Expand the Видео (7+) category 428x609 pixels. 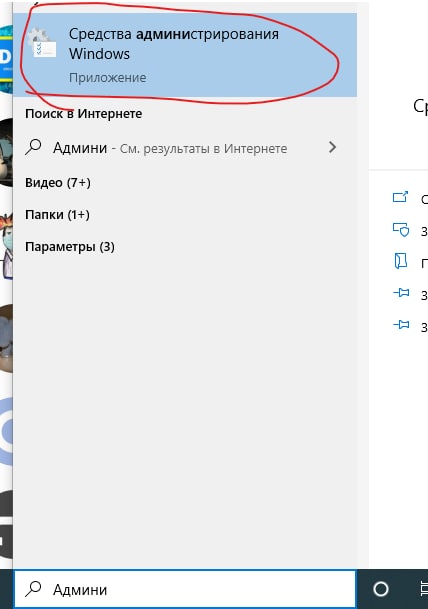pos(58,183)
